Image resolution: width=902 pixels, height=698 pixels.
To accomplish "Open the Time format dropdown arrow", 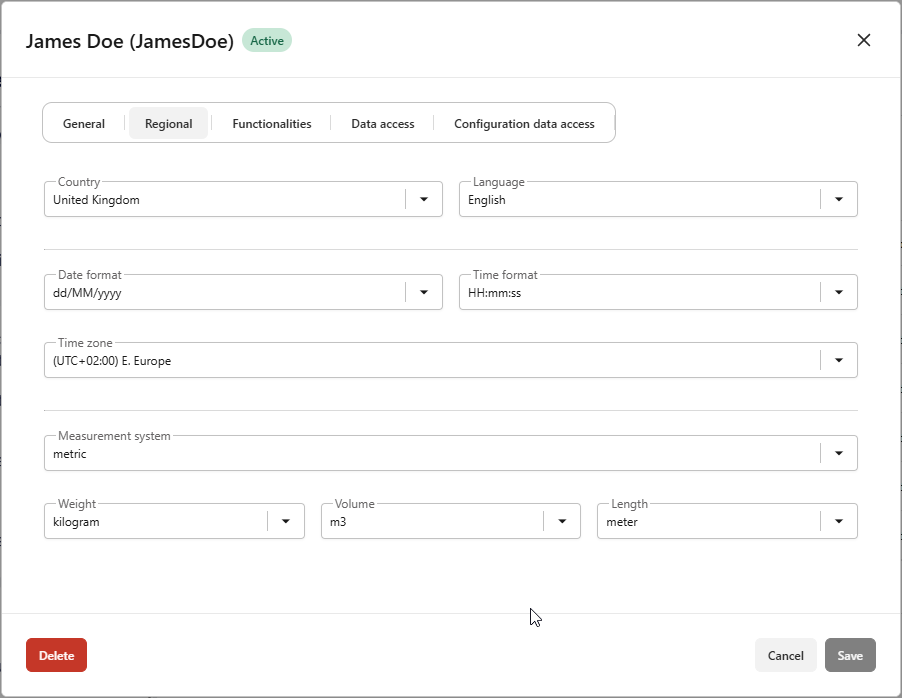I will (839, 293).
